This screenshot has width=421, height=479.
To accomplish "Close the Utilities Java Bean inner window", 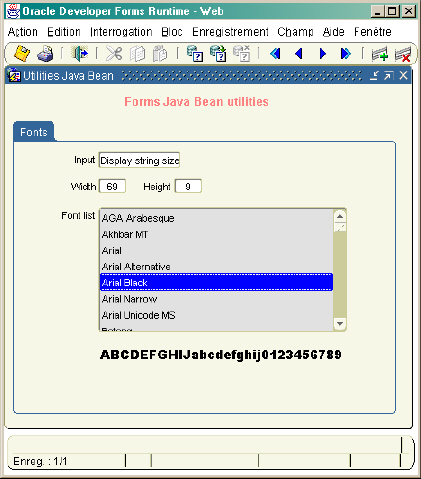I will [403, 76].
